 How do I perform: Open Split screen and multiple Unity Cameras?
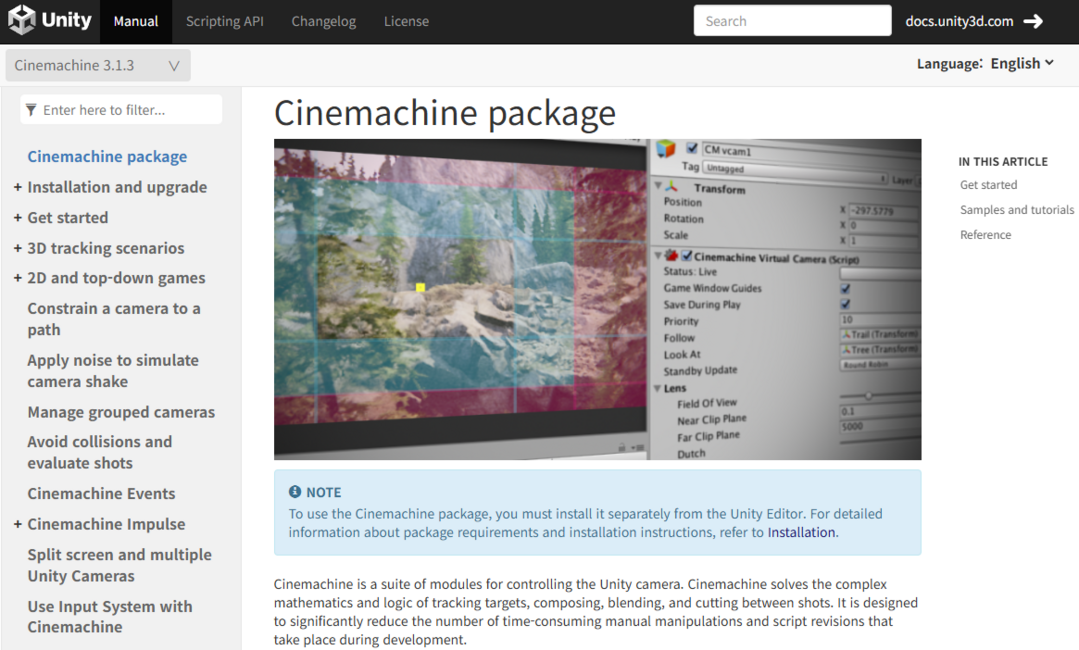tap(120, 565)
